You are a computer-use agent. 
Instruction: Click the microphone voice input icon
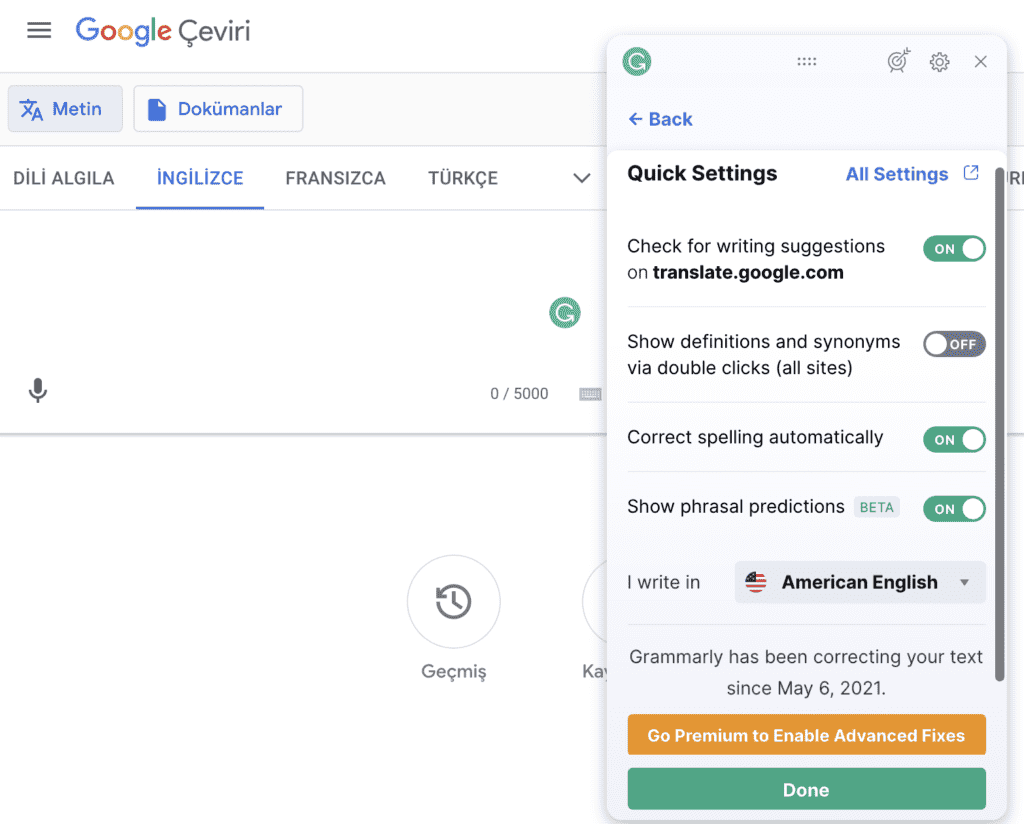pos(38,391)
